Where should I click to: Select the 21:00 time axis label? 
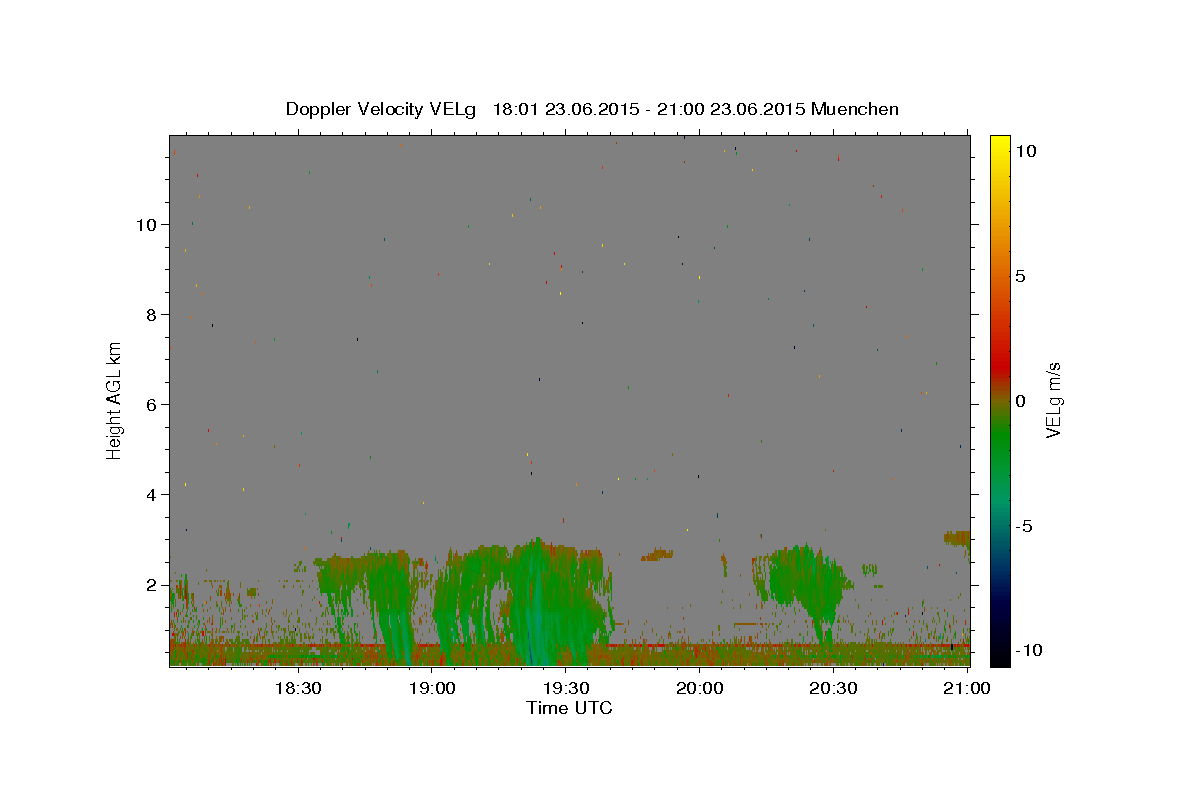point(967,688)
